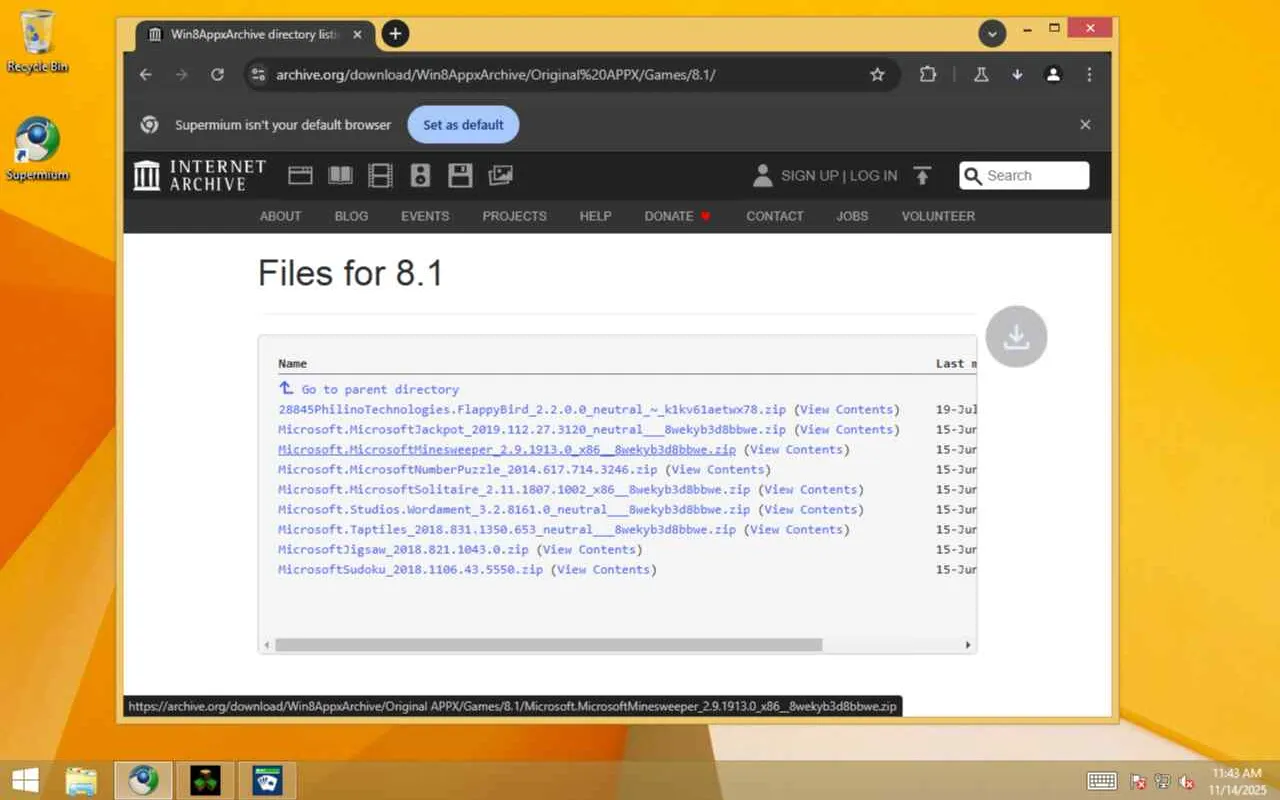Open the browser three-dot menu
Image resolution: width=1280 pixels, height=800 pixels.
click(1089, 75)
